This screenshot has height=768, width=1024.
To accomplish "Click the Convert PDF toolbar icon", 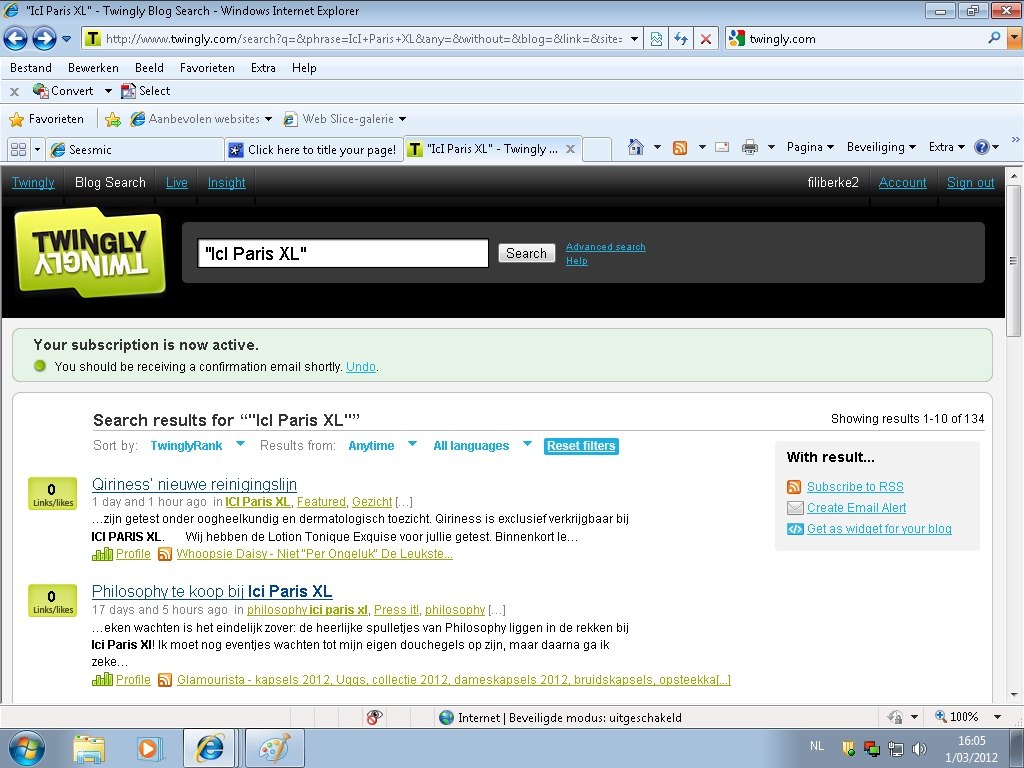I will pyautogui.click(x=40, y=91).
